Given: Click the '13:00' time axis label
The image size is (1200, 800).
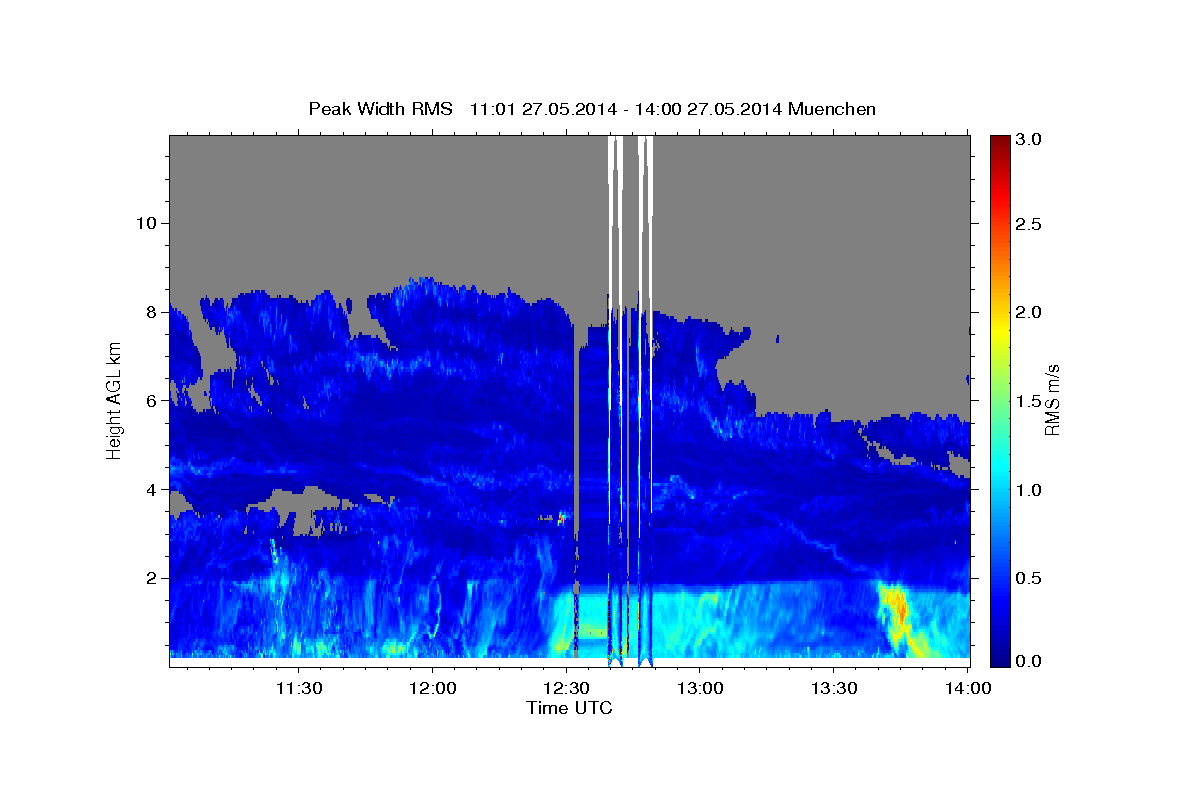Looking at the screenshot, I should (x=699, y=688).
